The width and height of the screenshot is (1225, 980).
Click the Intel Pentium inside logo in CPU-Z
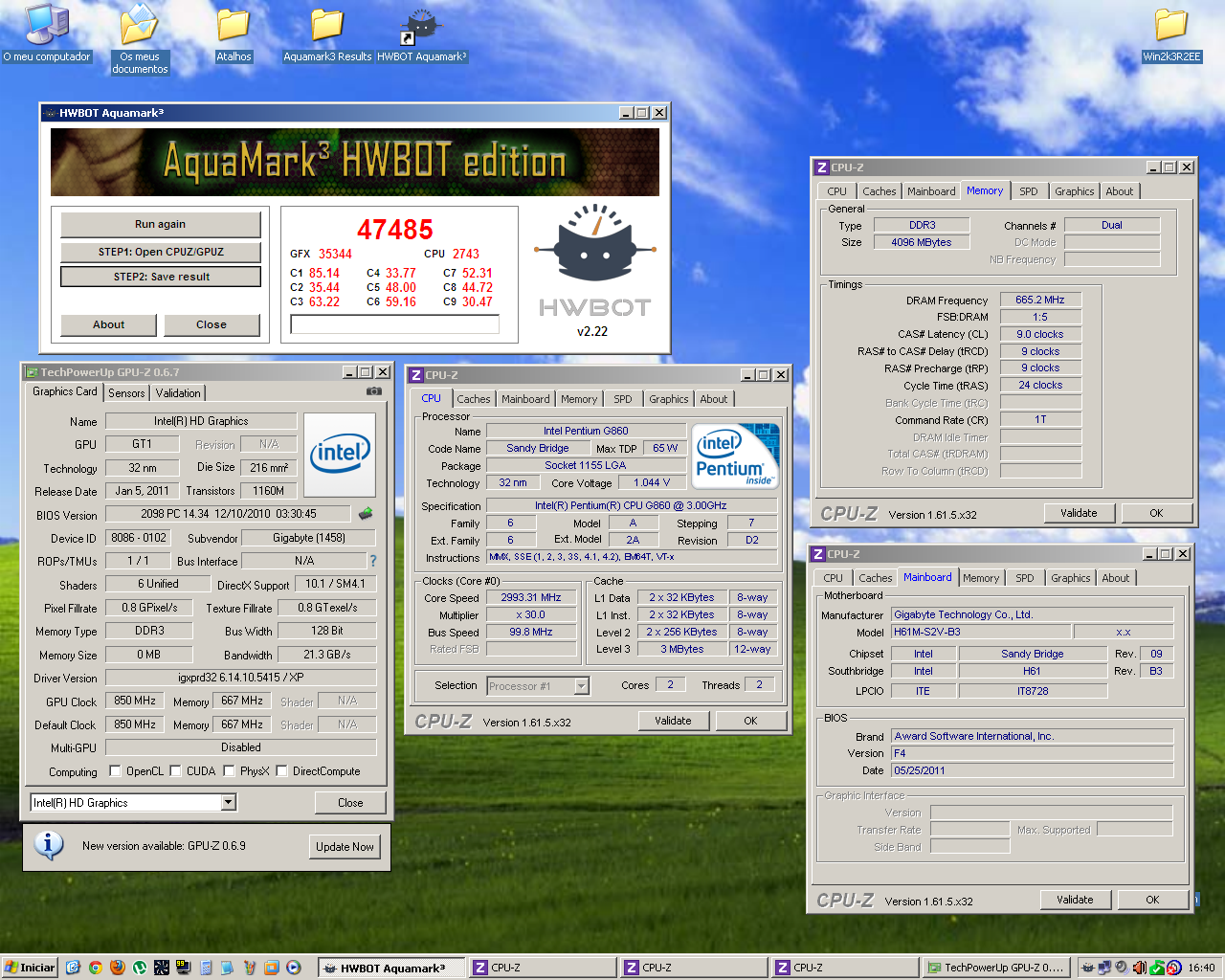[736, 457]
